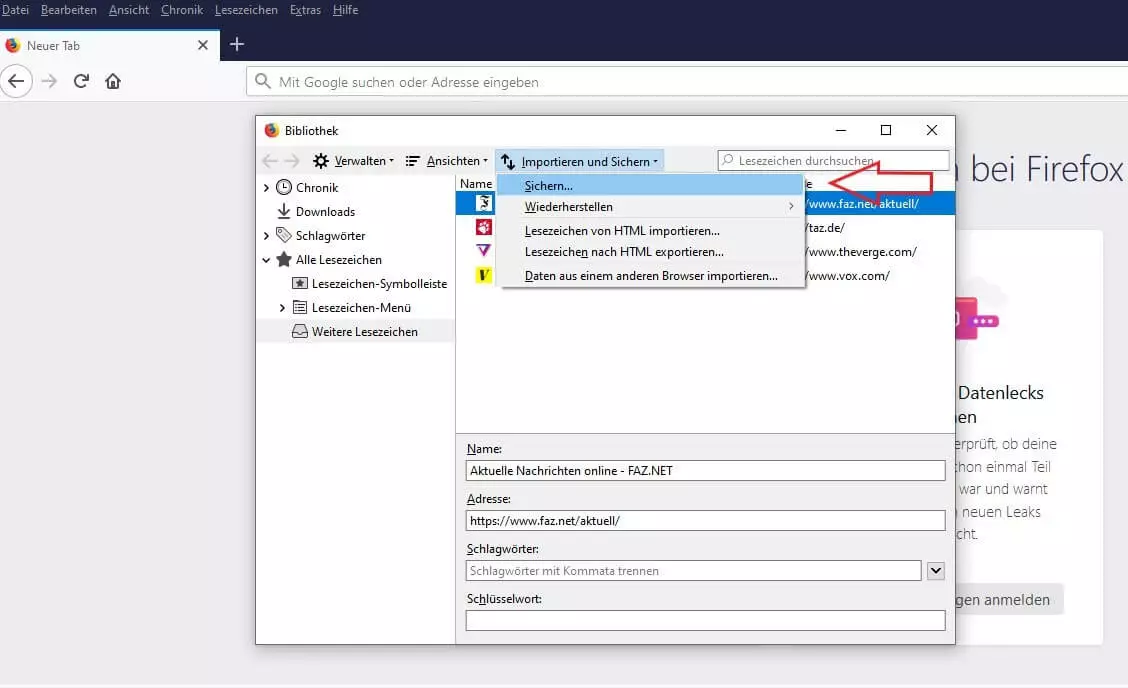Select Lesezeichen nach HTML exportieren

[x=624, y=252]
